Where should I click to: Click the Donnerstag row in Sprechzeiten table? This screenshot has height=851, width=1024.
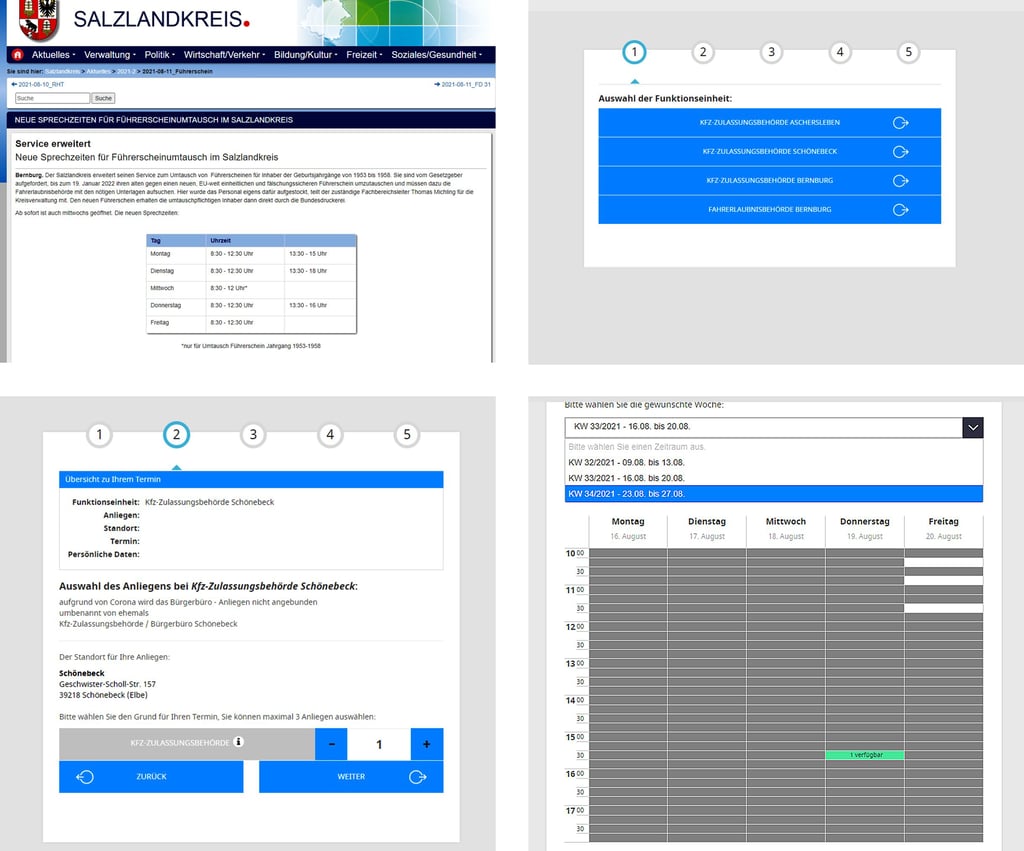pyautogui.click(x=251, y=306)
